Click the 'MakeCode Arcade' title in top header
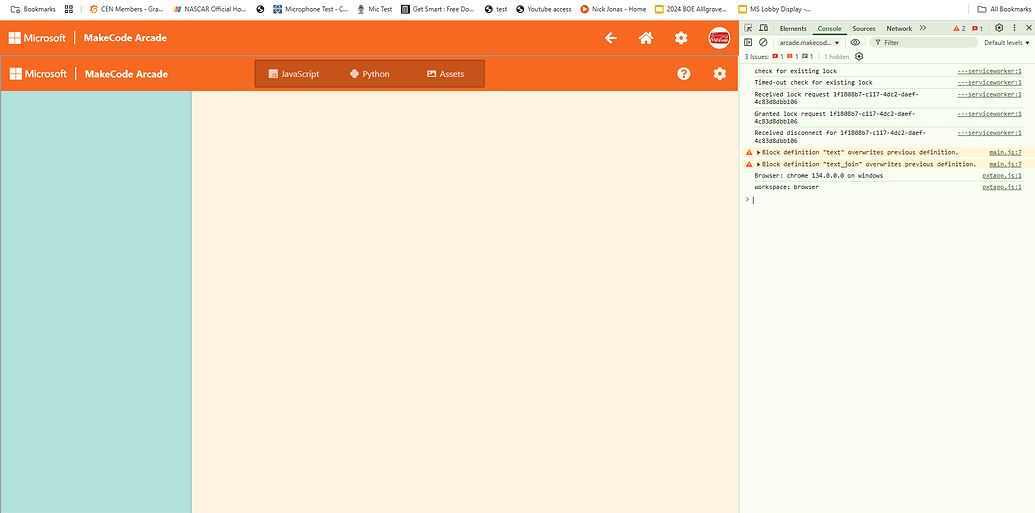This screenshot has width=1035, height=513. (125, 38)
